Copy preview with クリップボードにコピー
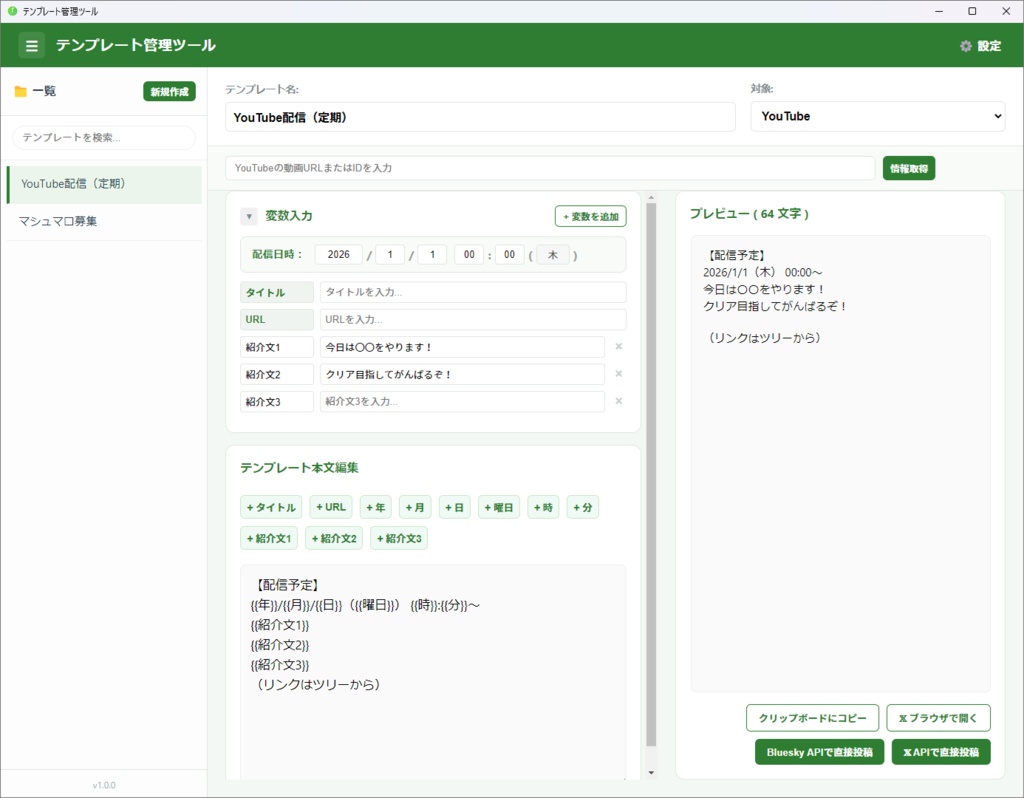Screen dimensions: 1024x798 [812, 718]
